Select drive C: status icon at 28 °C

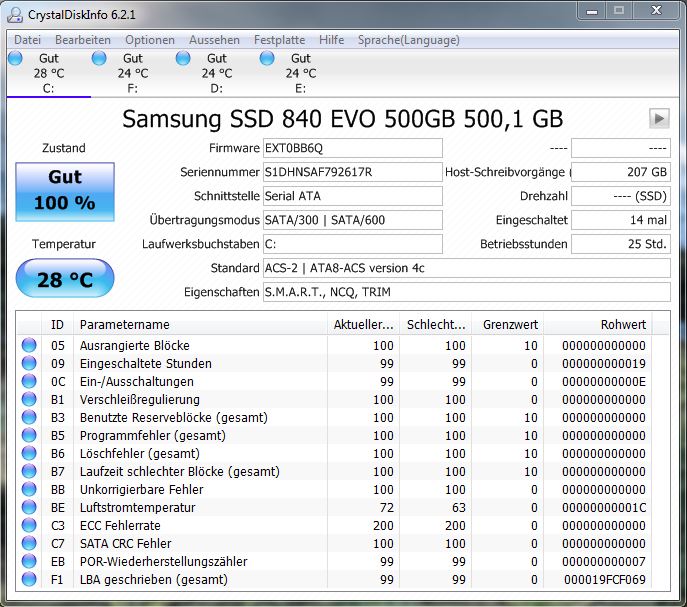(15, 58)
